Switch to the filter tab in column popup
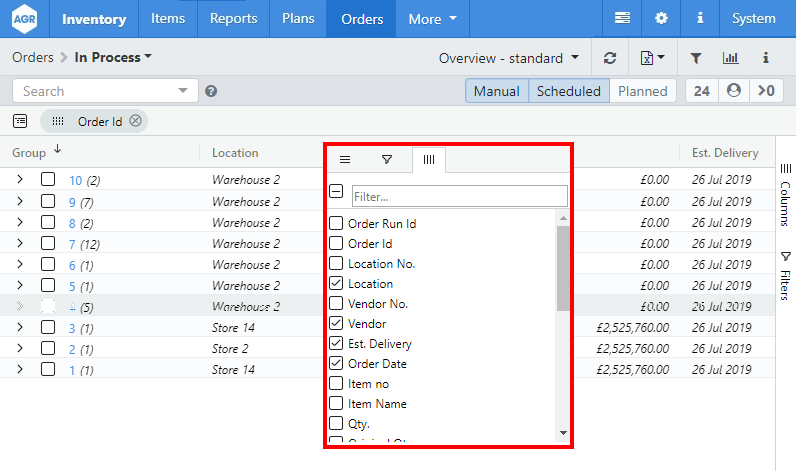 (387, 159)
